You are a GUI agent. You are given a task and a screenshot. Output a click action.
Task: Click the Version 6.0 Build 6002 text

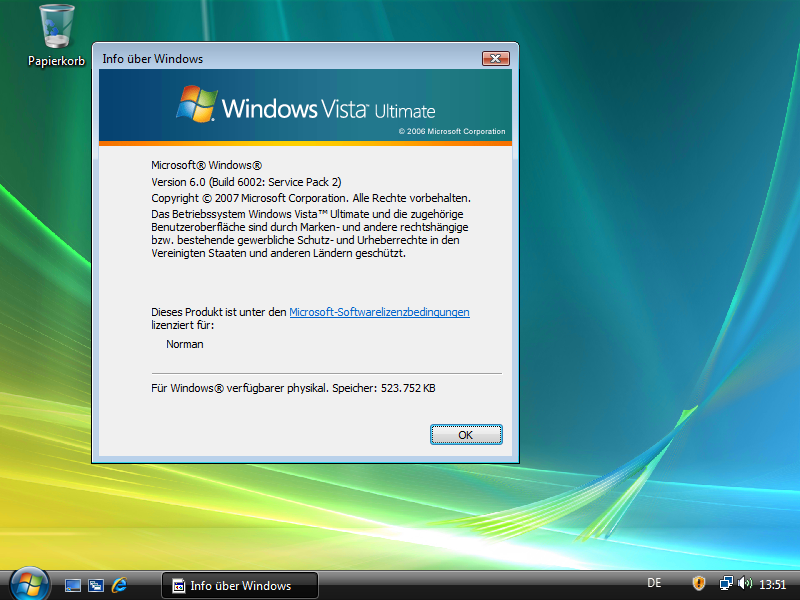246,182
